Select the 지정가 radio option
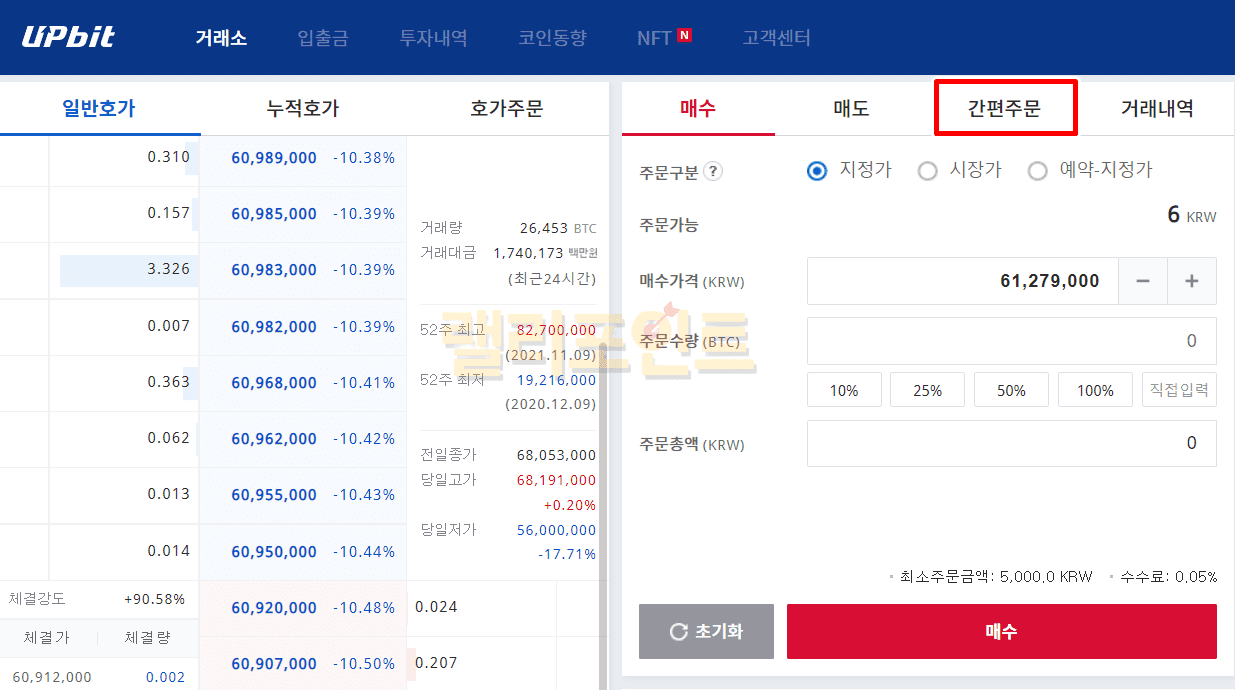The height and width of the screenshot is (690, 1235). 817,171
